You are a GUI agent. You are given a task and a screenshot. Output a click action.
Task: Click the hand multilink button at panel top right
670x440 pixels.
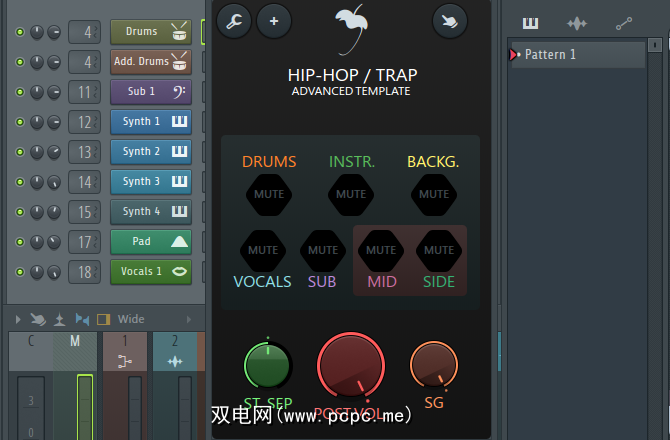coord(450,21)
